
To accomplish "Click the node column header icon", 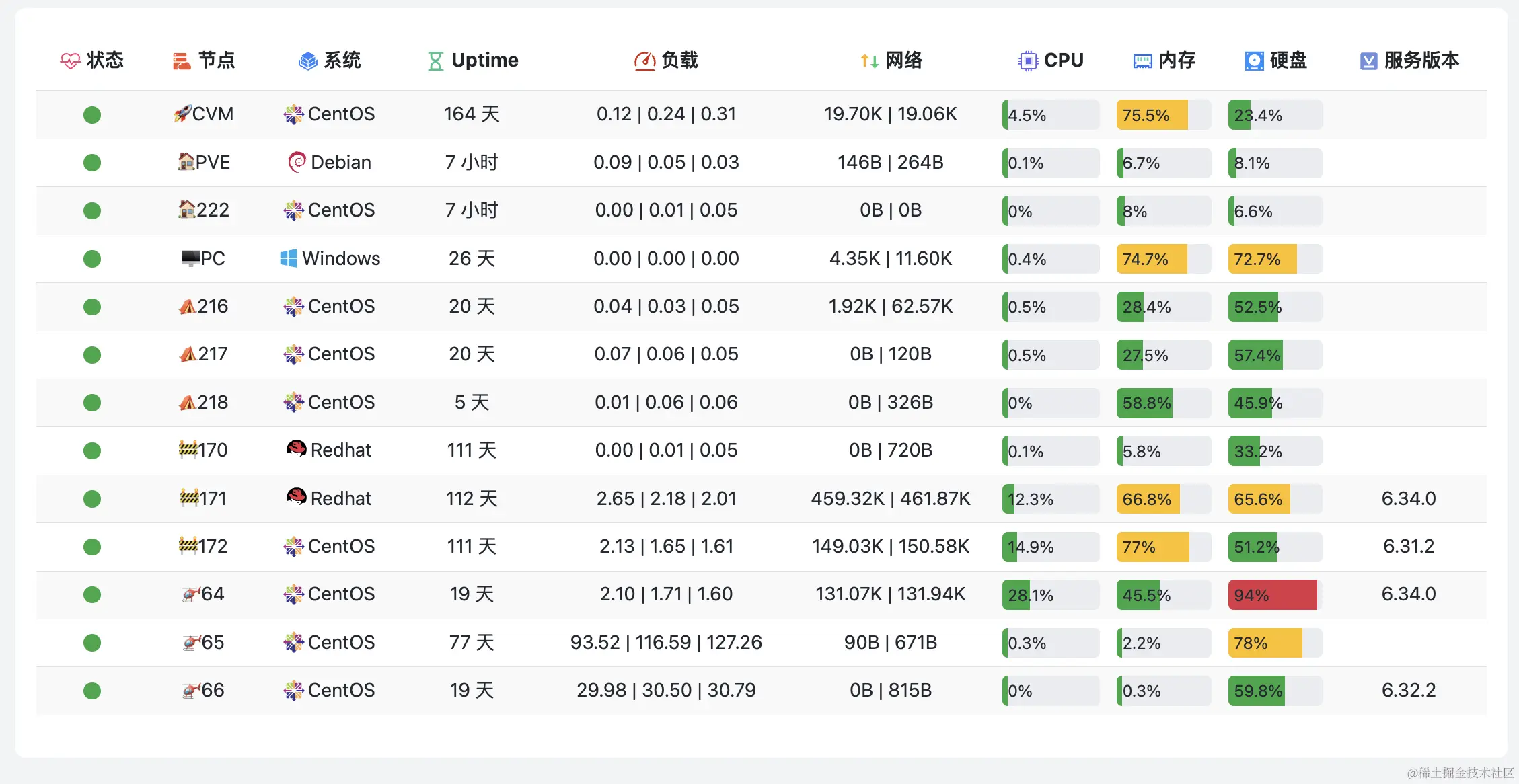I will click(181, 61).
